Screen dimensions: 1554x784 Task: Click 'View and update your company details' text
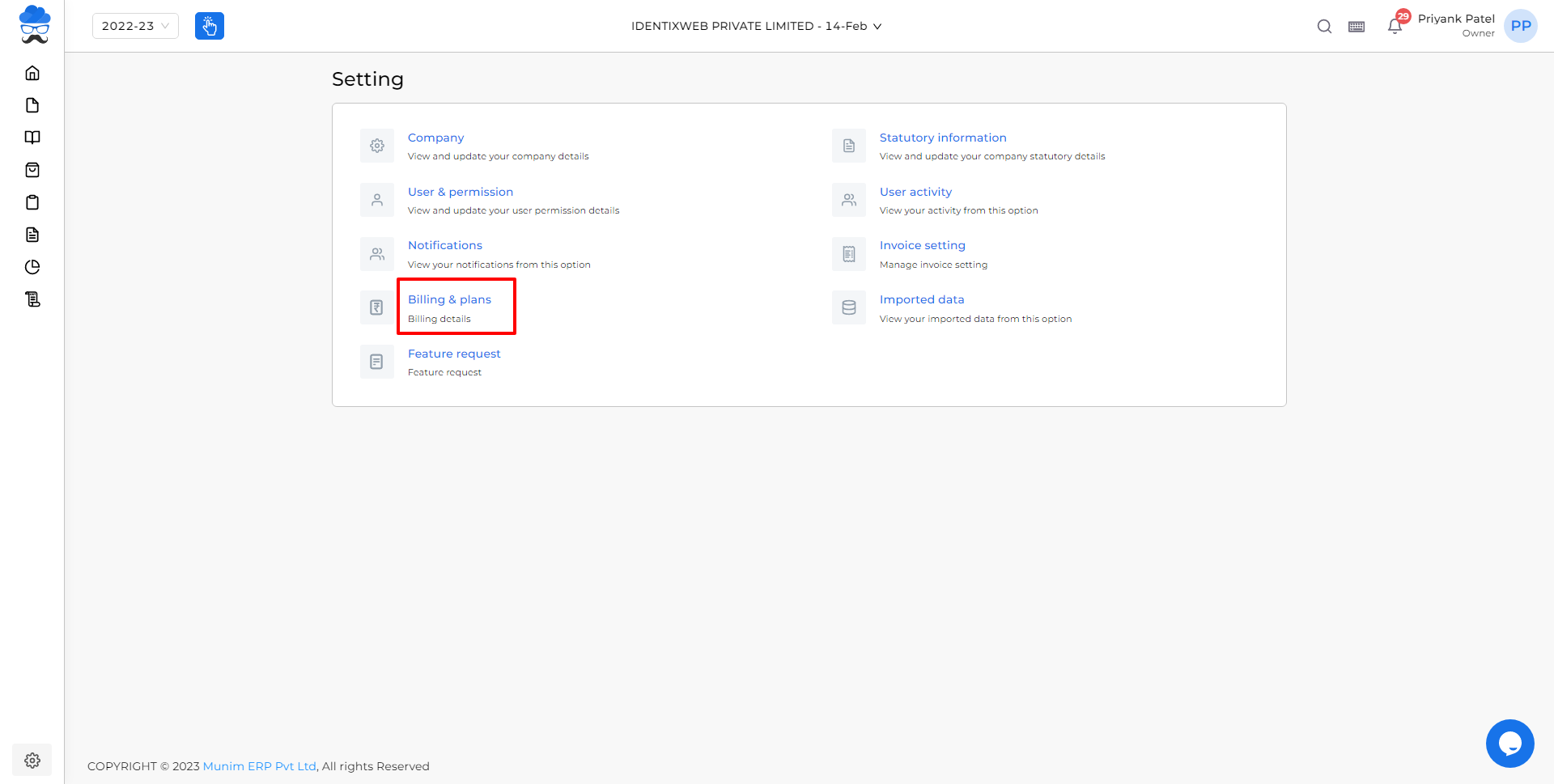(499, 156)
